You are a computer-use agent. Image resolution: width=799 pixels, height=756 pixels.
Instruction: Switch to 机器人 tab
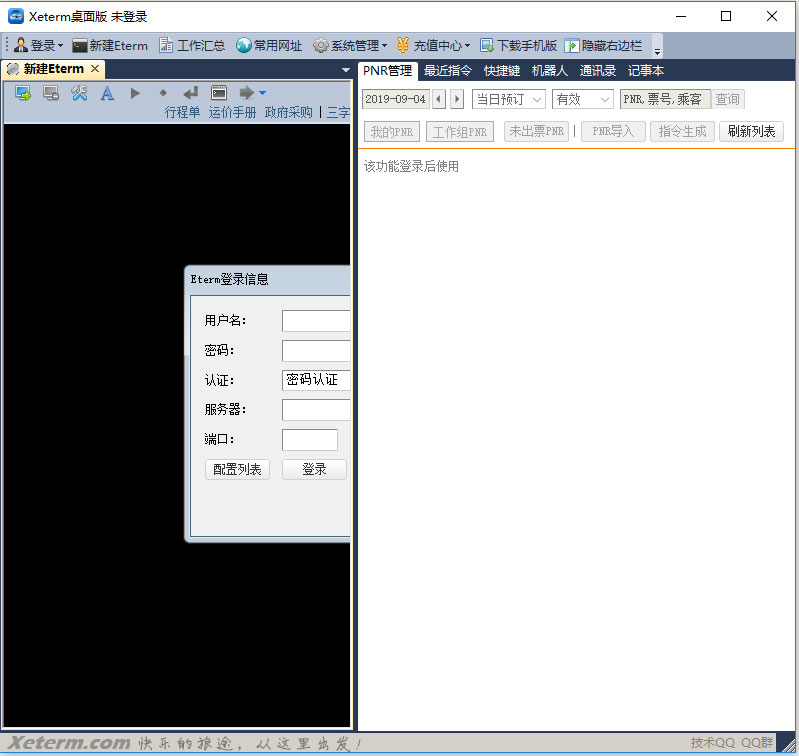pyautogui.click(x=550, y=71)
